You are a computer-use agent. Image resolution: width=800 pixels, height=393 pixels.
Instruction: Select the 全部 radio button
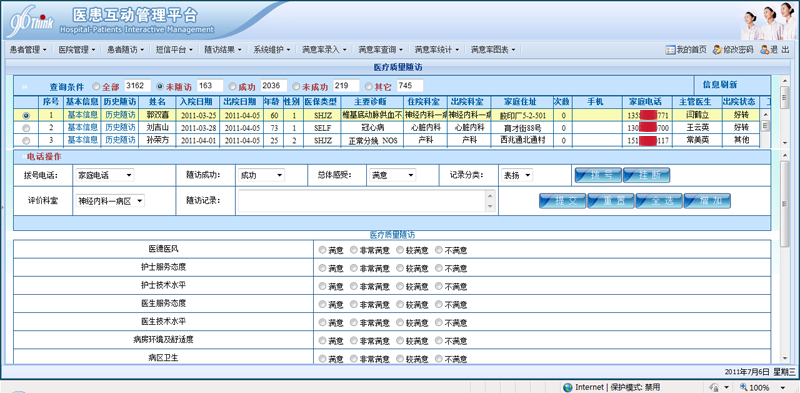click(96, 86)
